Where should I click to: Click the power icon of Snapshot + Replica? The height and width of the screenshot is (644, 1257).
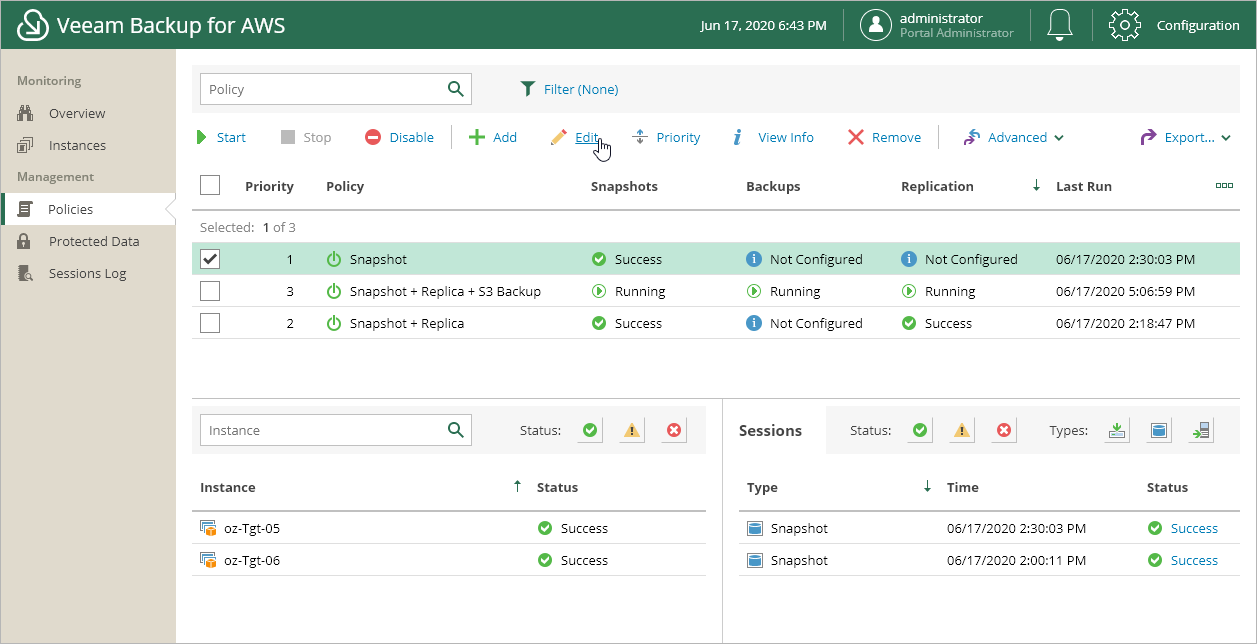pos(334,323)
